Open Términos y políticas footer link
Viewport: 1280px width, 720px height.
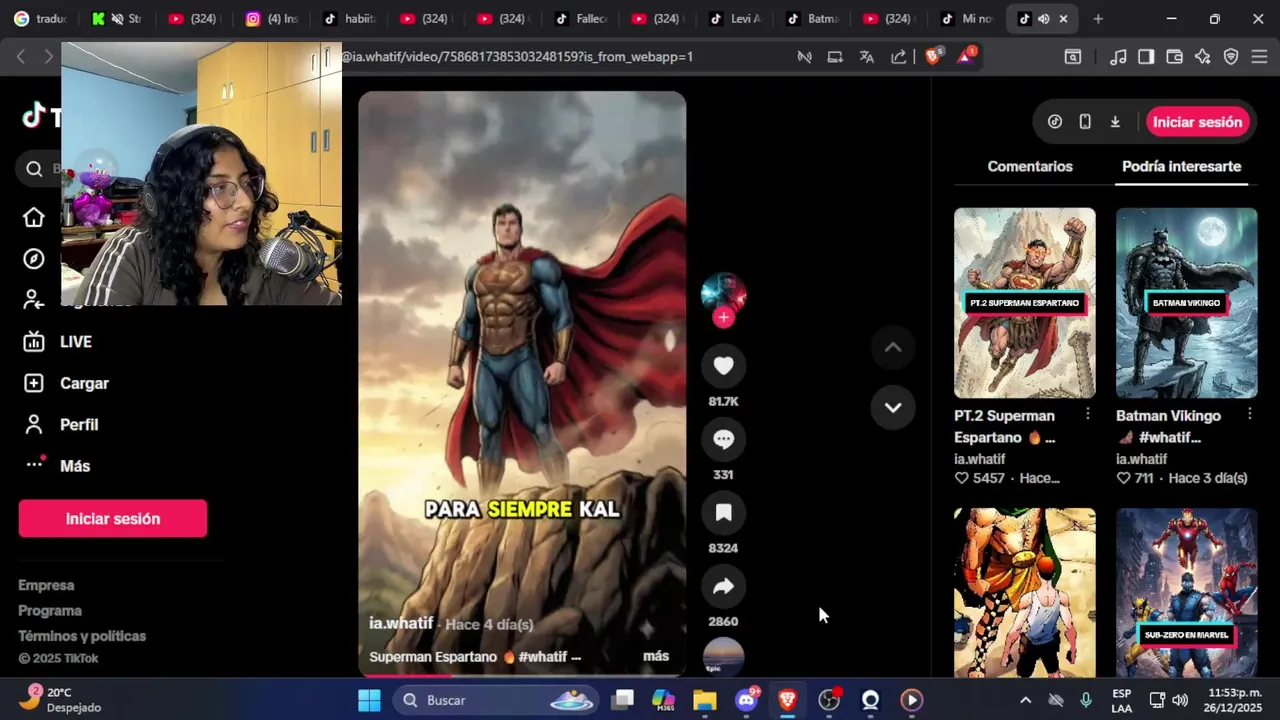[x=82, y=636]
